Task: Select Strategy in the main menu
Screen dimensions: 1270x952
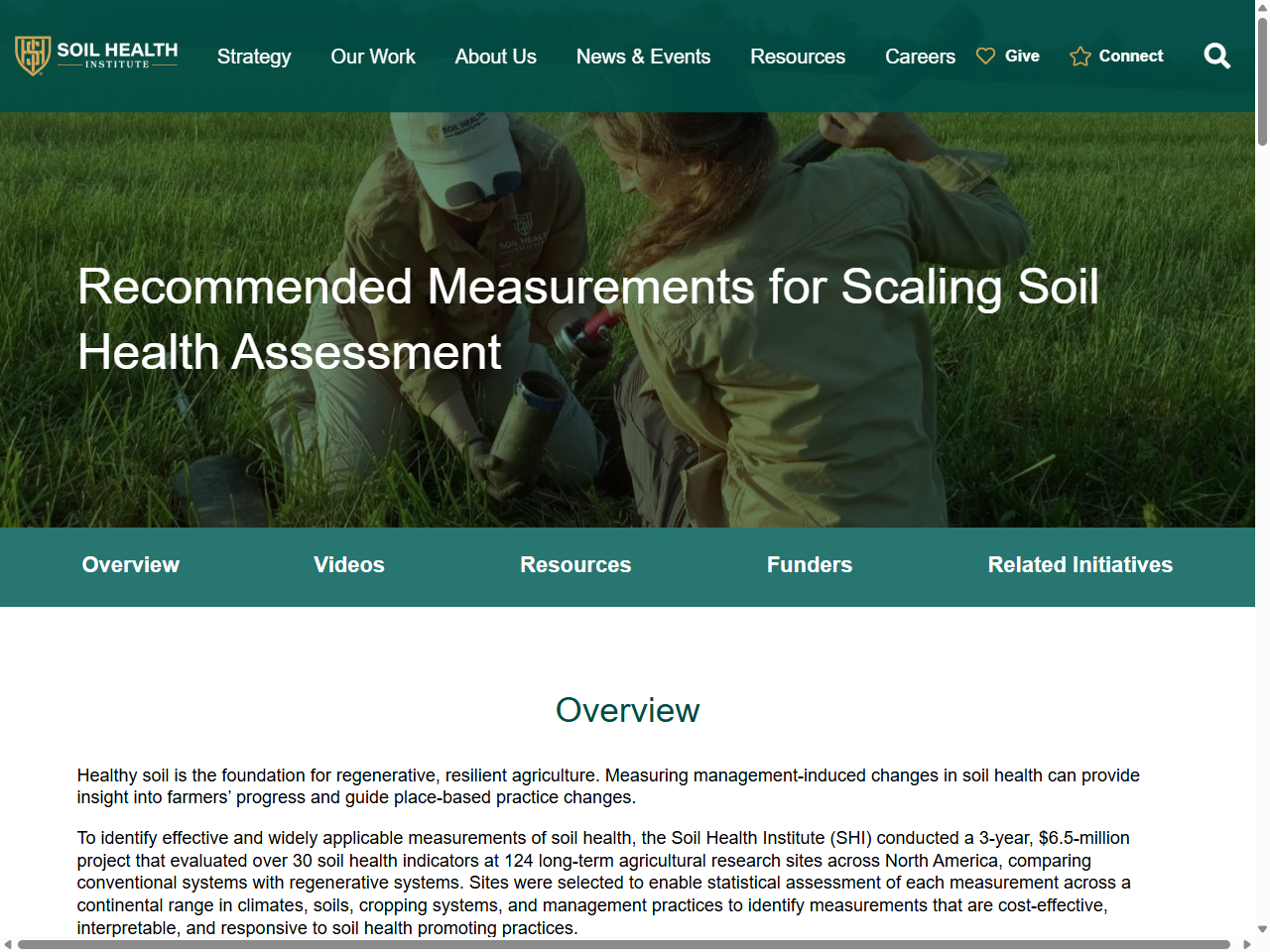Action: (254, 57)
